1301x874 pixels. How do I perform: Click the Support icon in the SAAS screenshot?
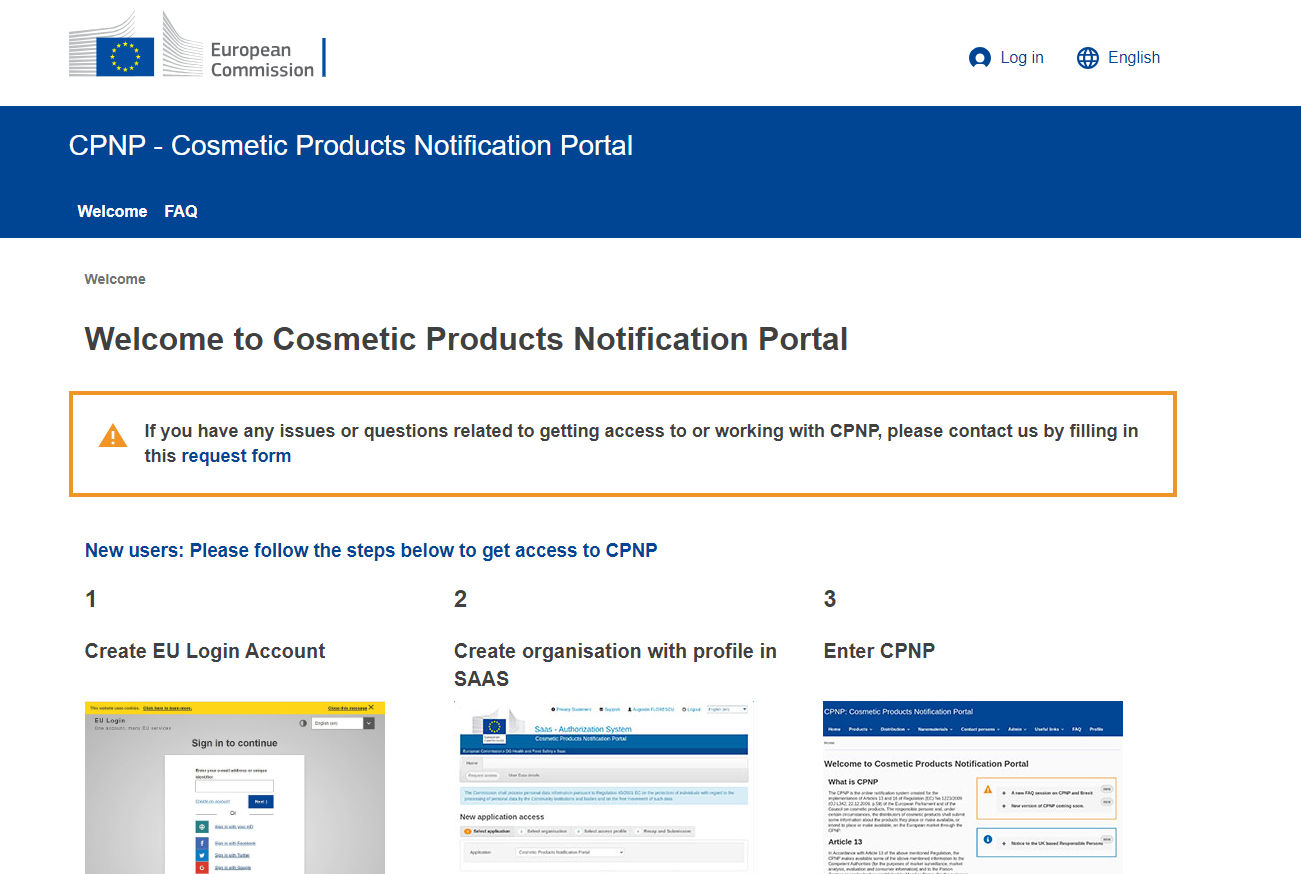[x=601, y=709]
